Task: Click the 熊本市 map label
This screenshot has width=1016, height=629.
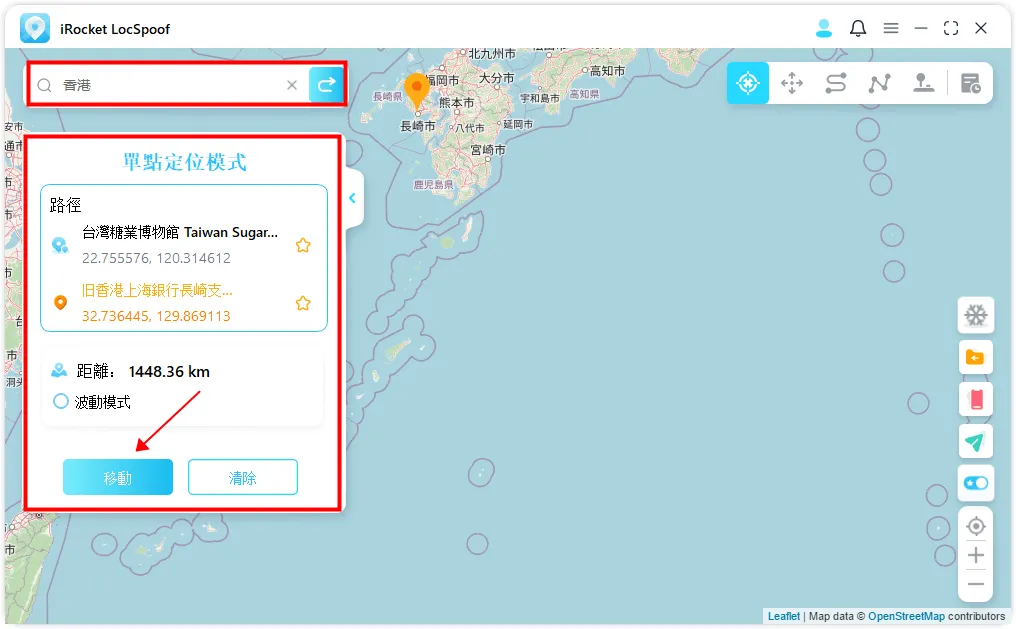Action: point(456,102)
